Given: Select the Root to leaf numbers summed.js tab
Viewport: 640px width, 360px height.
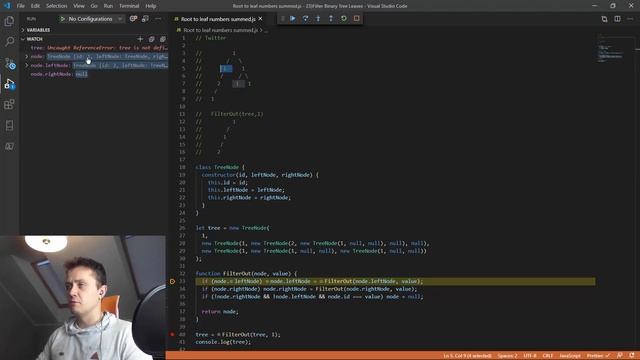Looking at the screenshot, I should coord(218,19).
